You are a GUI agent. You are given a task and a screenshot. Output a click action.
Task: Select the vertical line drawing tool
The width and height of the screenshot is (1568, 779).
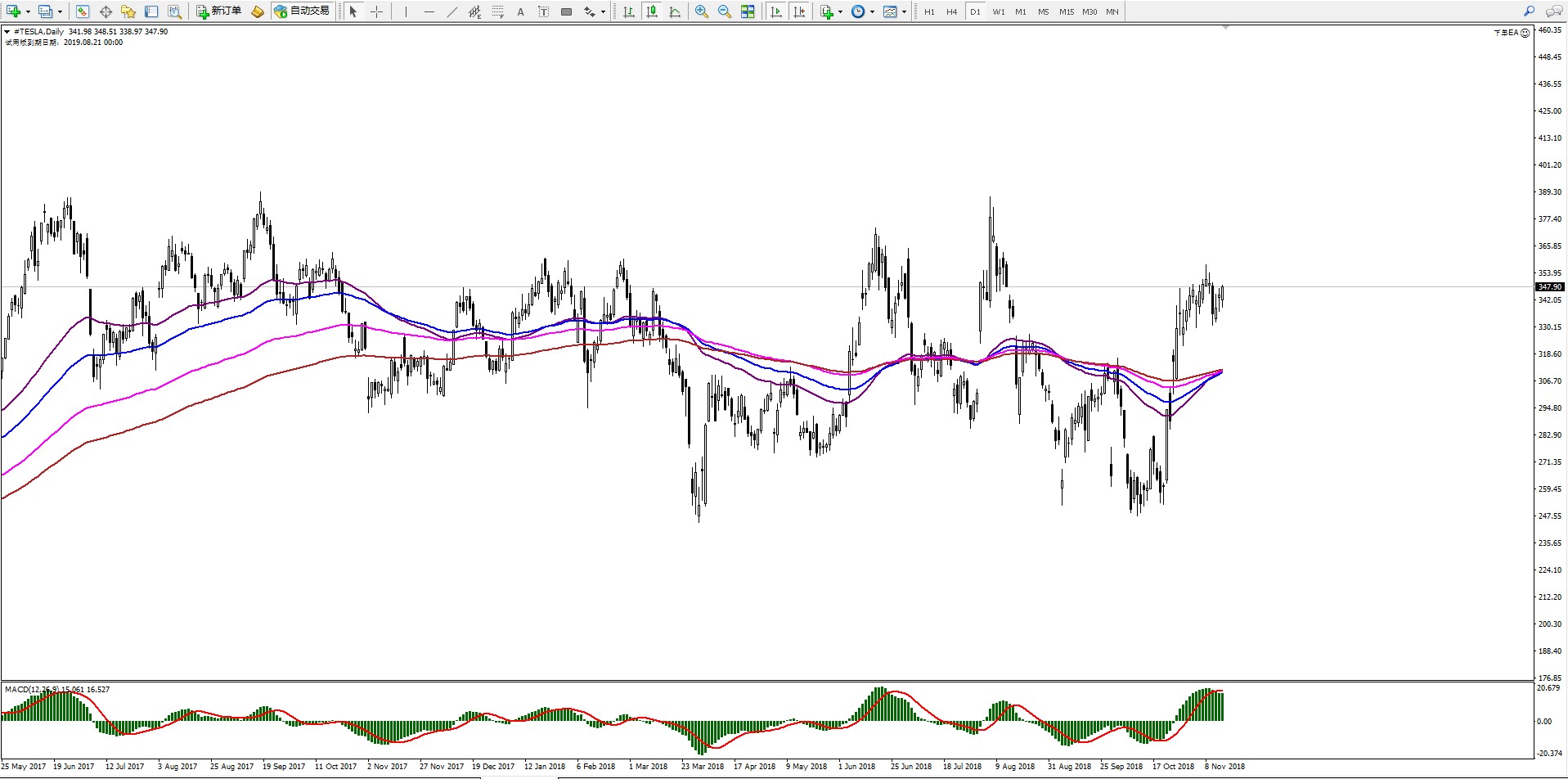(x=406, y=11)
